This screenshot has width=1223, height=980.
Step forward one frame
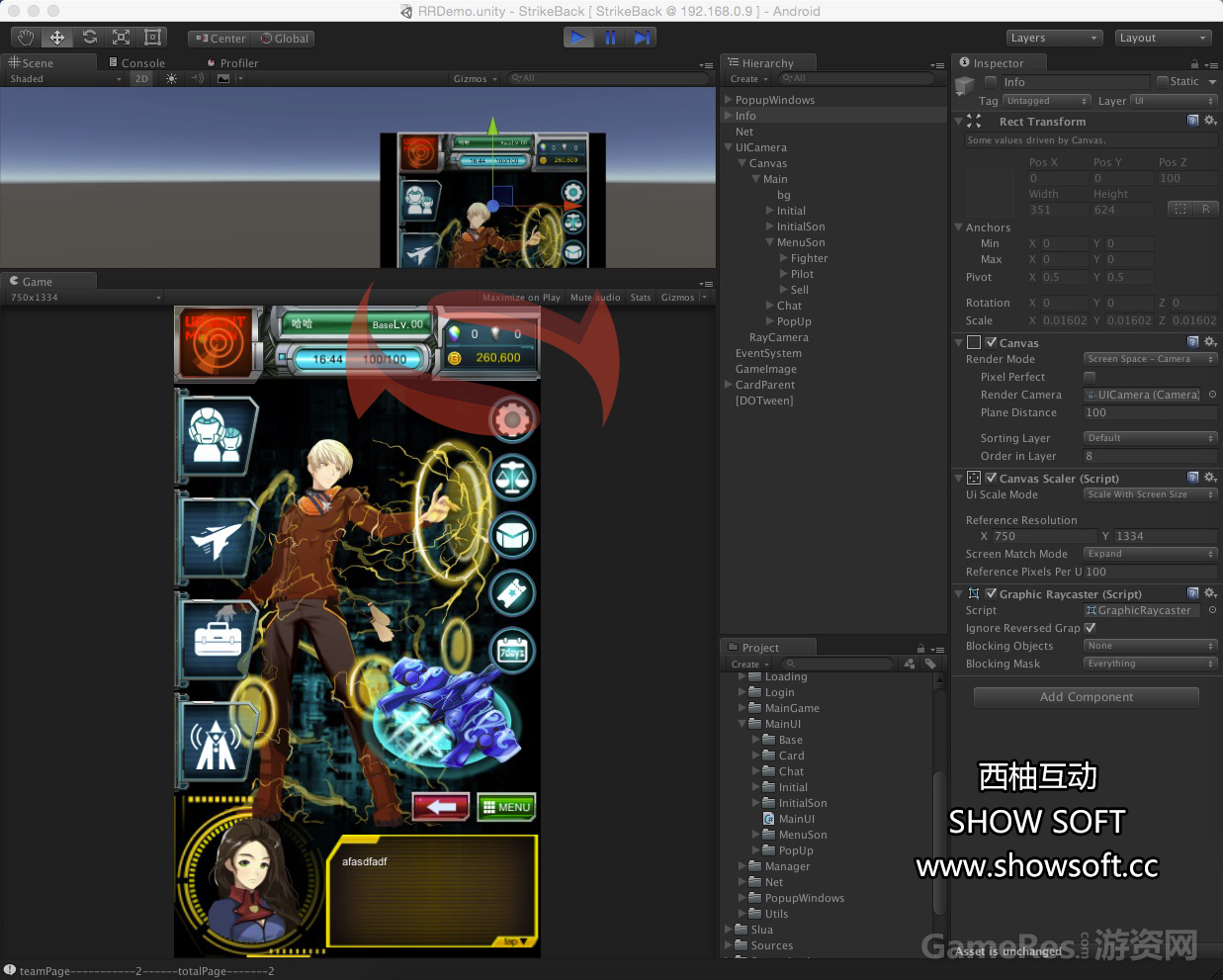pos(642,38)
